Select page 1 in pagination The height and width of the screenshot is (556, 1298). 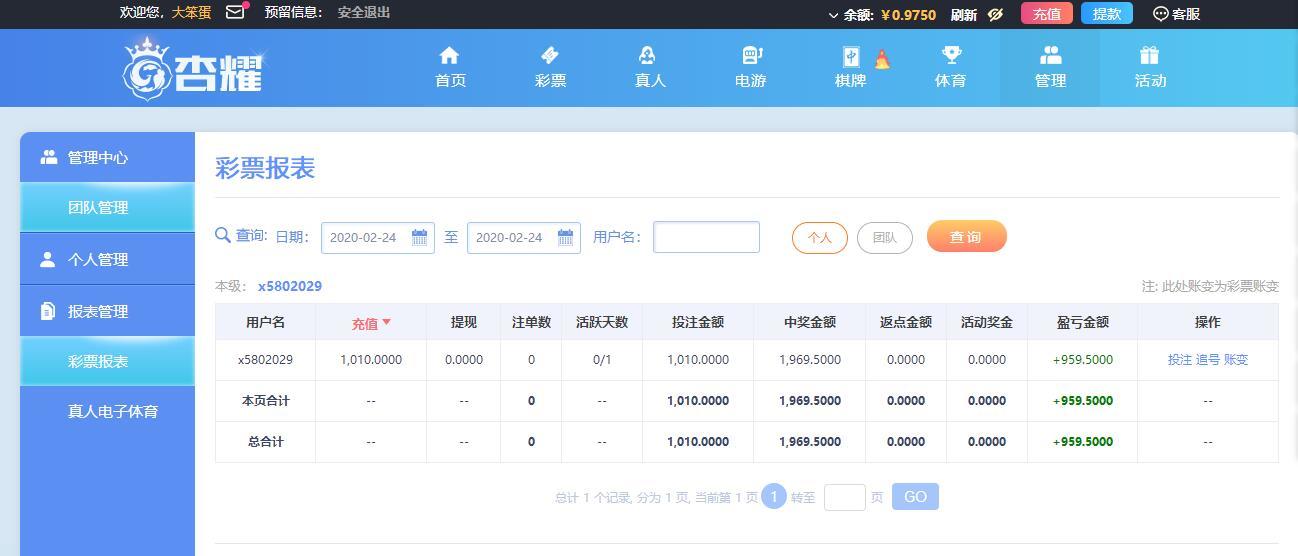point(774,496)
